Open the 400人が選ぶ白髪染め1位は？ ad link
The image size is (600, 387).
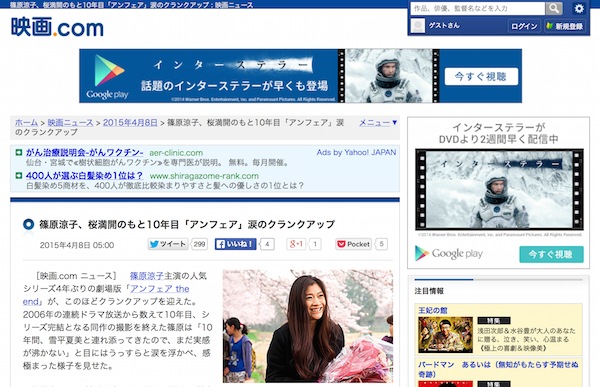pos(85,176)
